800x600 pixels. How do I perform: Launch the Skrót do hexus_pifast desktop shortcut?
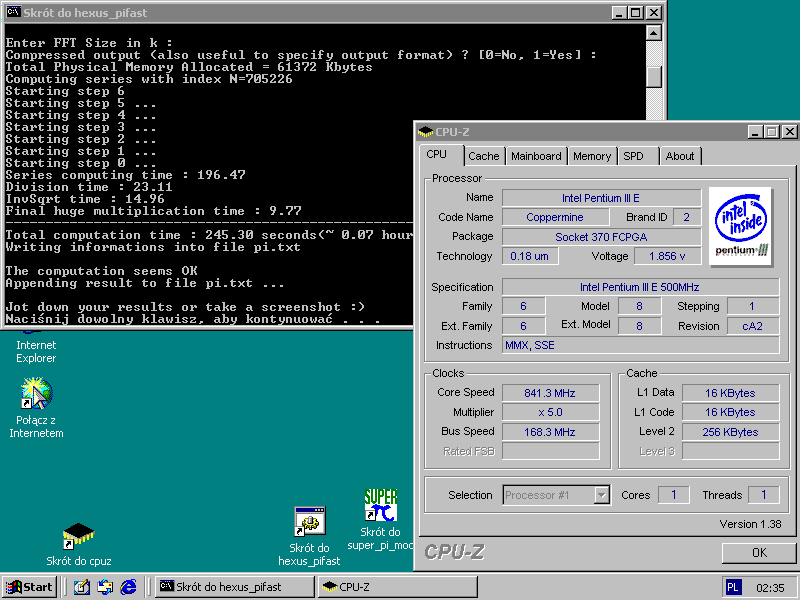click(309, 536)
